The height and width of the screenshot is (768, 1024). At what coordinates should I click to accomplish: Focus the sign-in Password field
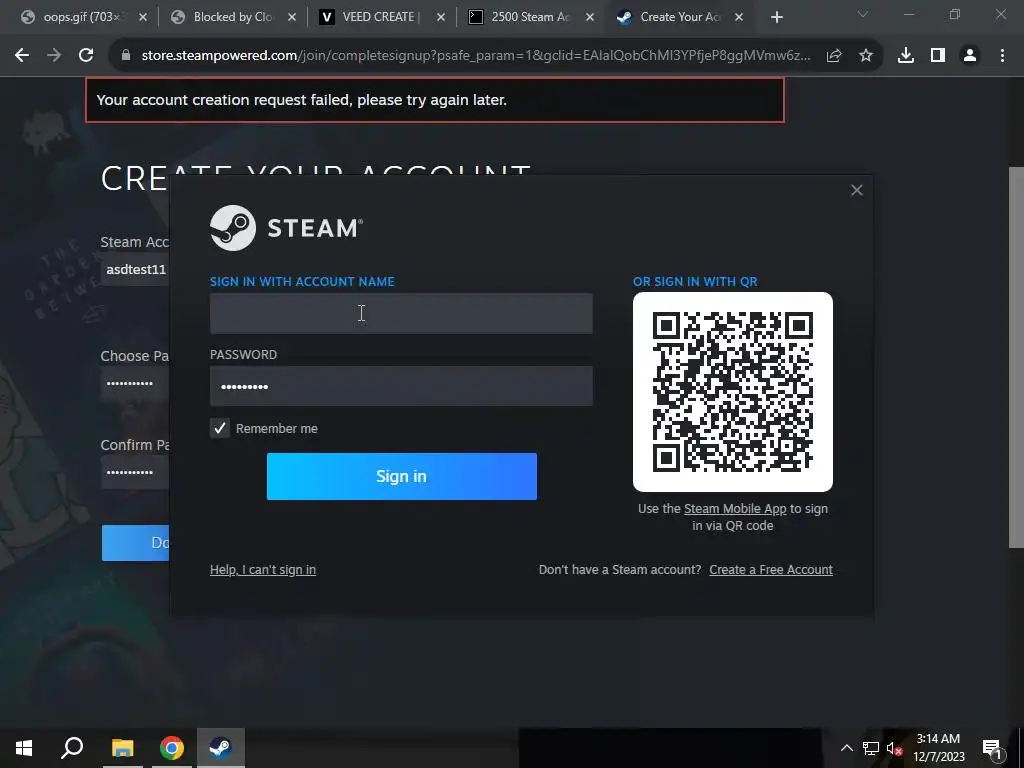coord(401,386)
